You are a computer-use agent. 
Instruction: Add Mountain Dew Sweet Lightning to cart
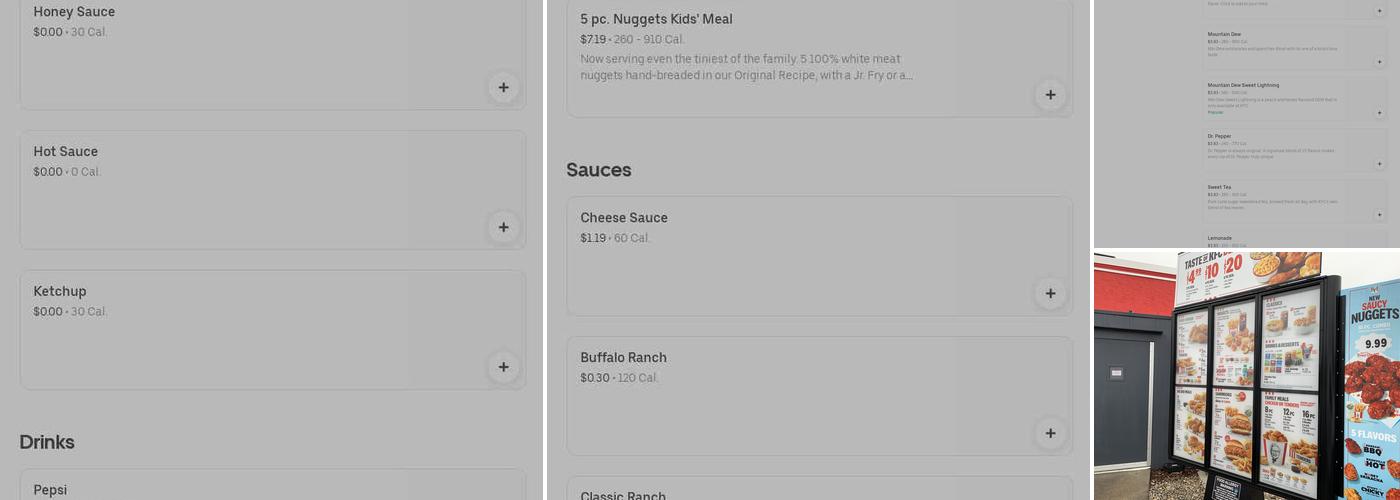tap(1379, 113)
